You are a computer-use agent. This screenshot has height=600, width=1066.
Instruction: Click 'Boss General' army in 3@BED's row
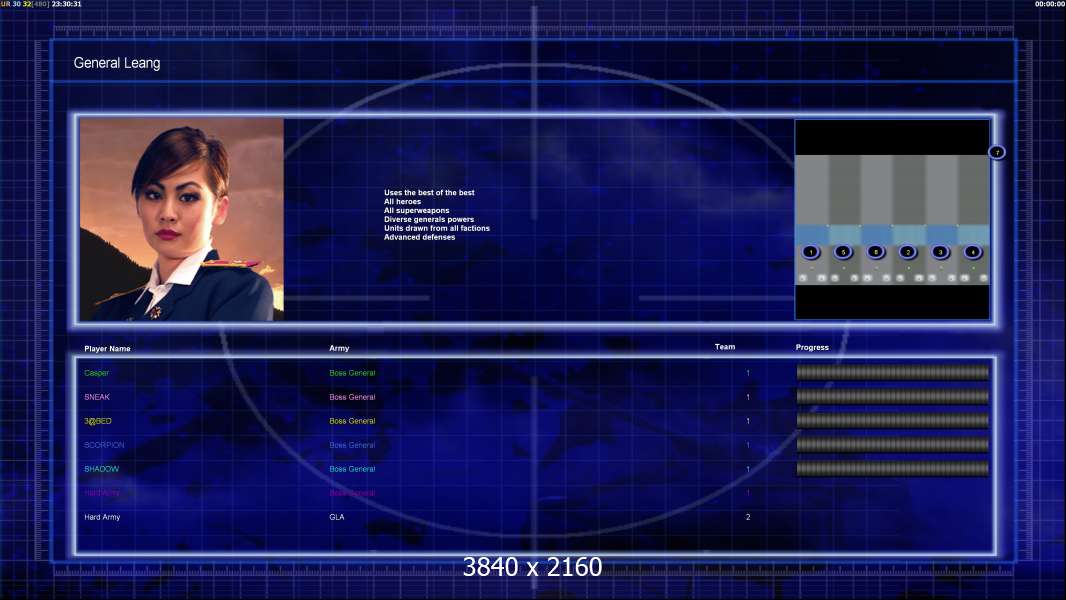(x=352, y=421)
